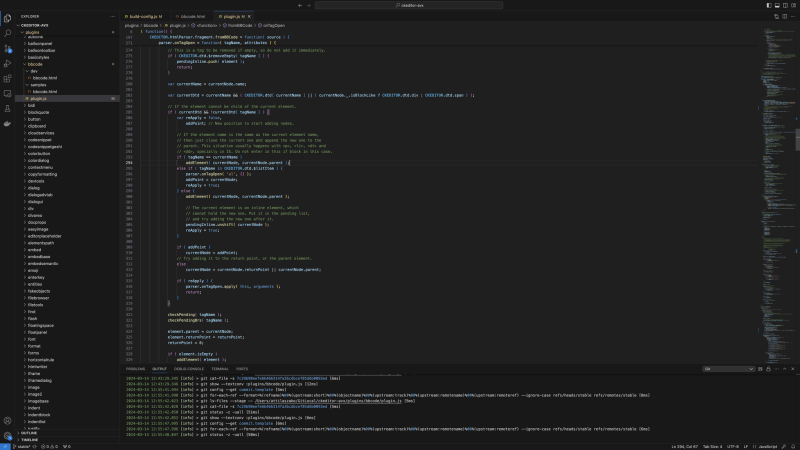Screen dimensions: 800x450
Task: Open the Run and Debug view icon
Action: click(7, 64)
